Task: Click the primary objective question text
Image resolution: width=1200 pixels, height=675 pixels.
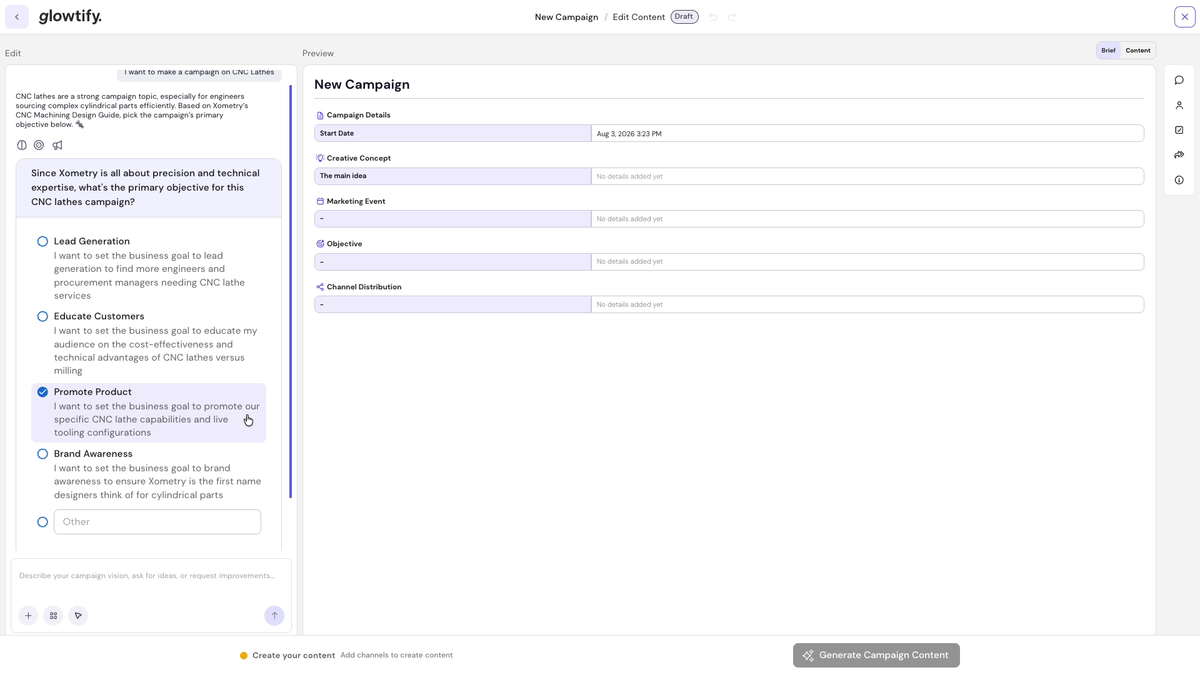Action: tap(145, 187)
